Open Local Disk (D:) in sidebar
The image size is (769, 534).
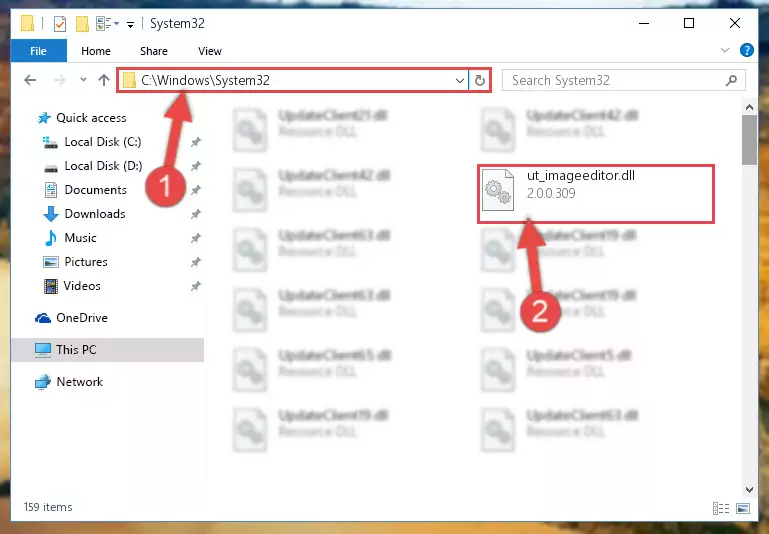click(103, 166)
